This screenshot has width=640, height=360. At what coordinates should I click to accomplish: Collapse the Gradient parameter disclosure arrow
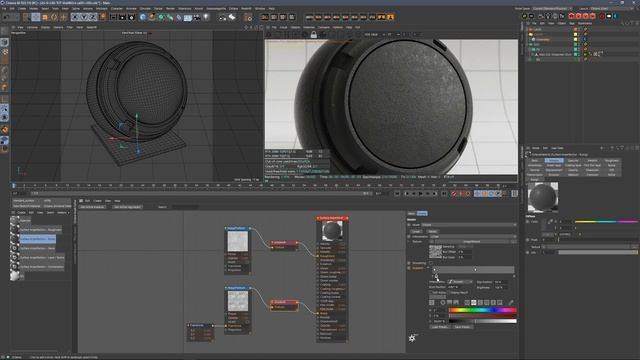tap(428, 268)
